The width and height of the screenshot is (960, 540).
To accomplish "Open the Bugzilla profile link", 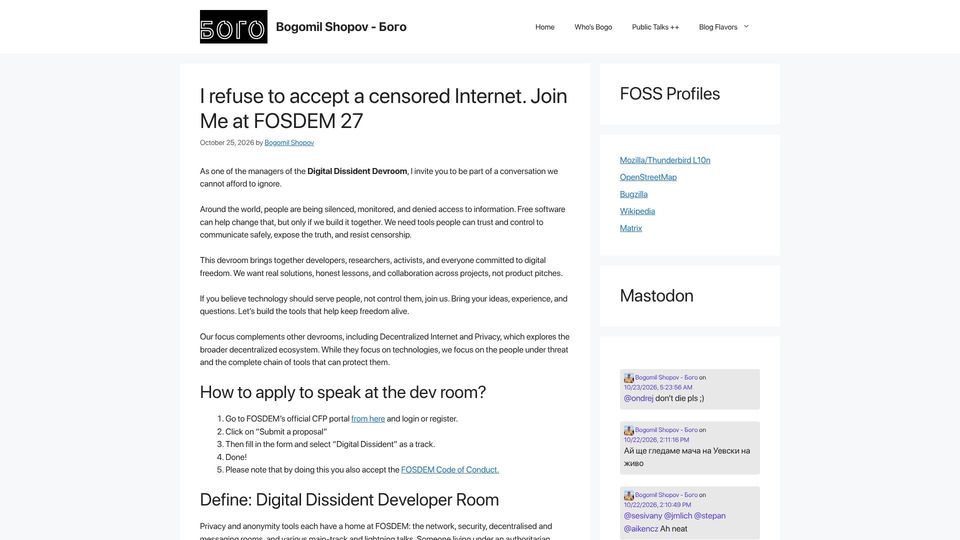I will click(634, 194).
